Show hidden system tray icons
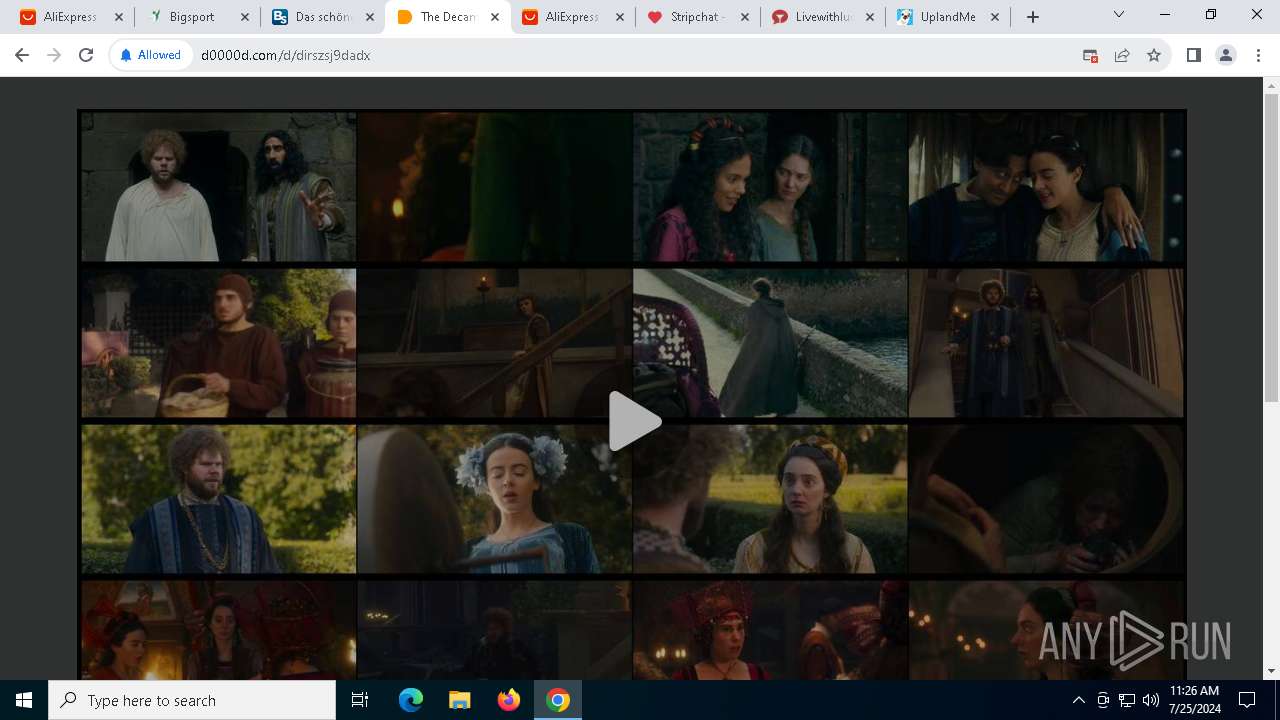Screen dimensions: 1280x720 coord(1078,700)
